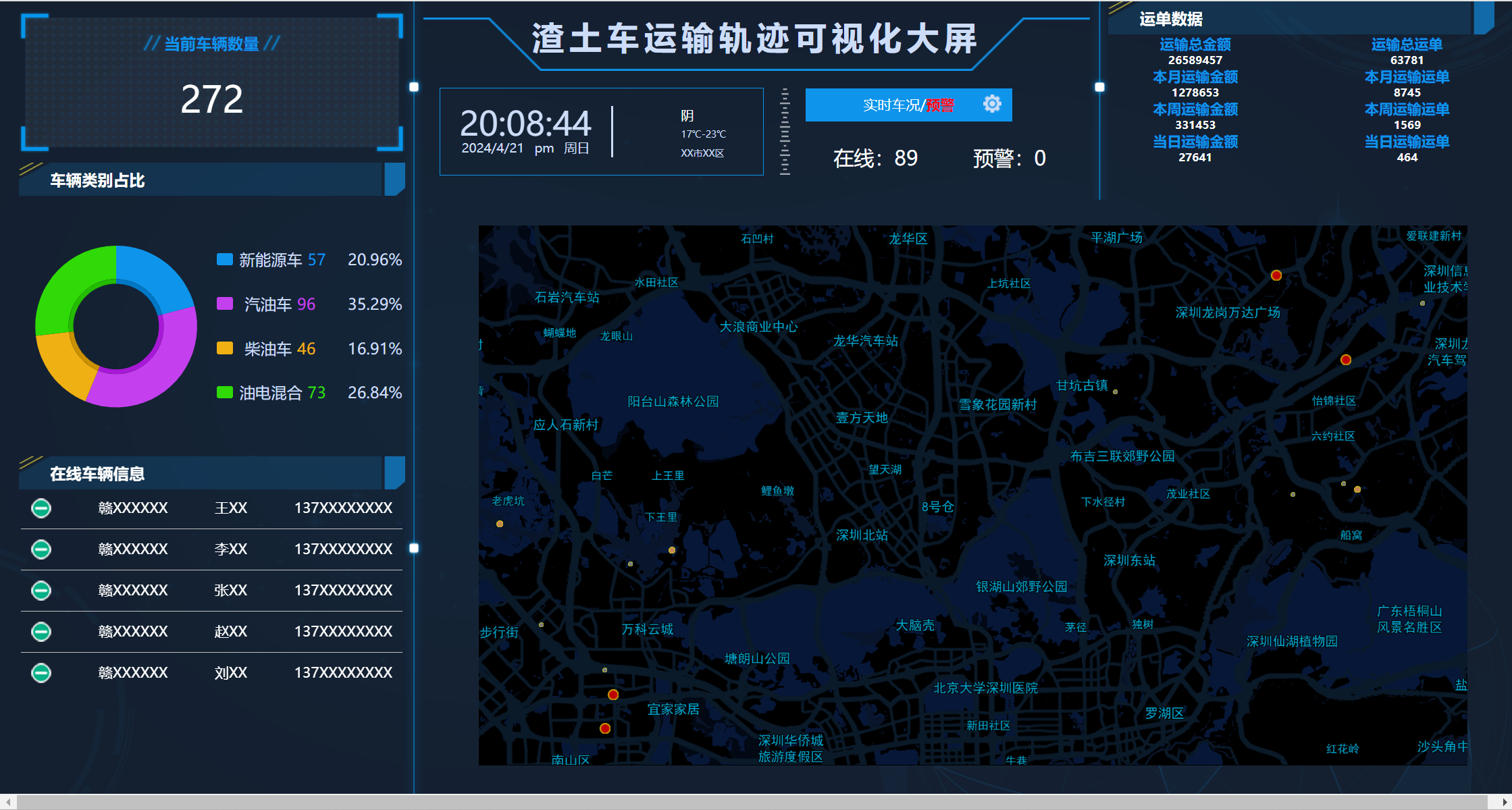Image resolution: width=1512 pixels, height=810 pixels.
Task: Click phone number in 刘XX row
Action: click(x=343, y=672)
